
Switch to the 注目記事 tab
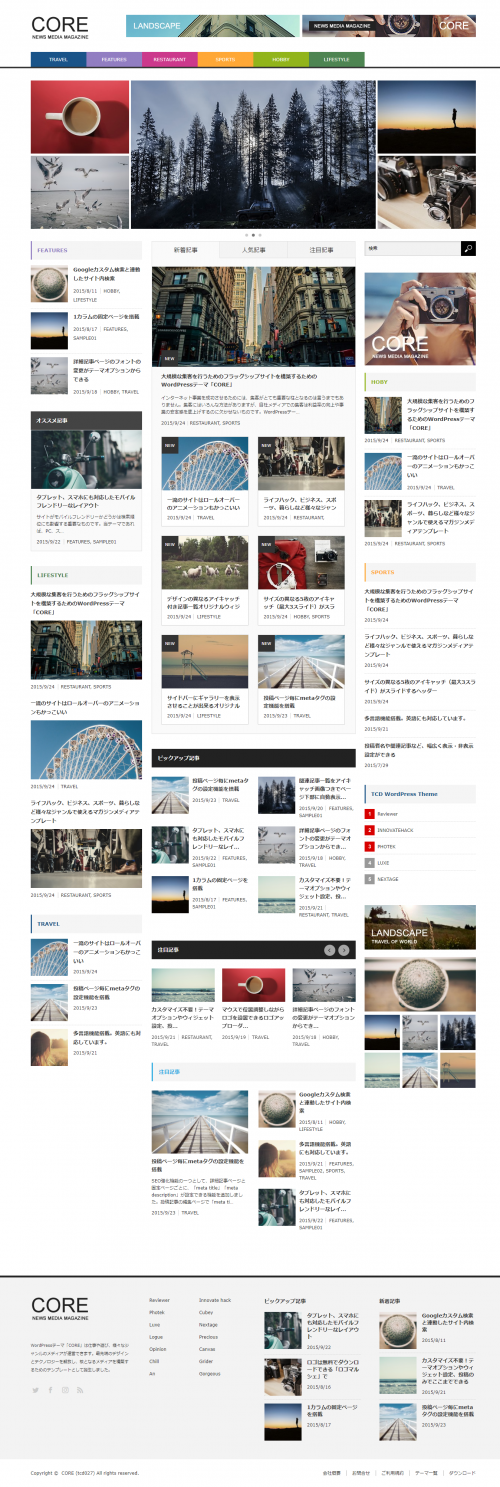click(x=321, y=249)
